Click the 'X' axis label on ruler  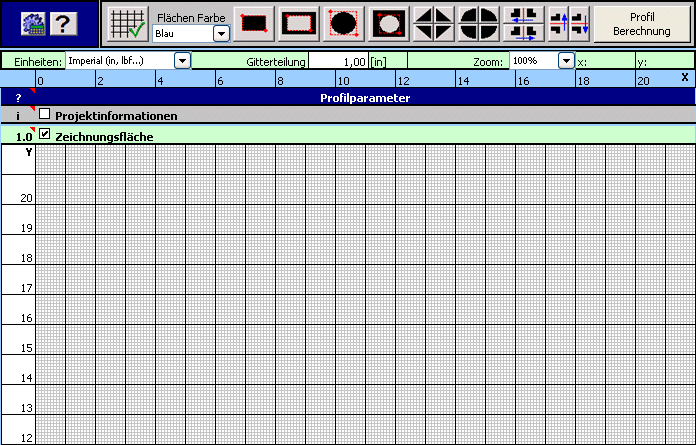(x=685, y=77)
